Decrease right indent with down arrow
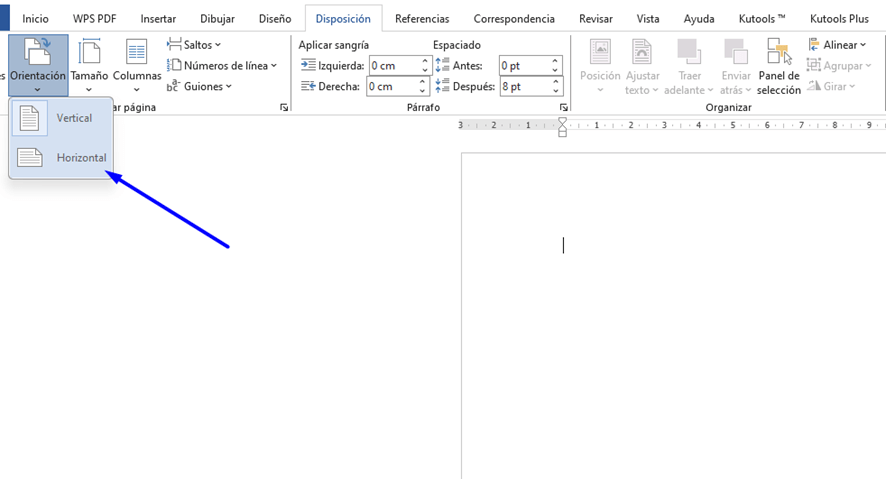886x479 pixels. tap(423, 91)
